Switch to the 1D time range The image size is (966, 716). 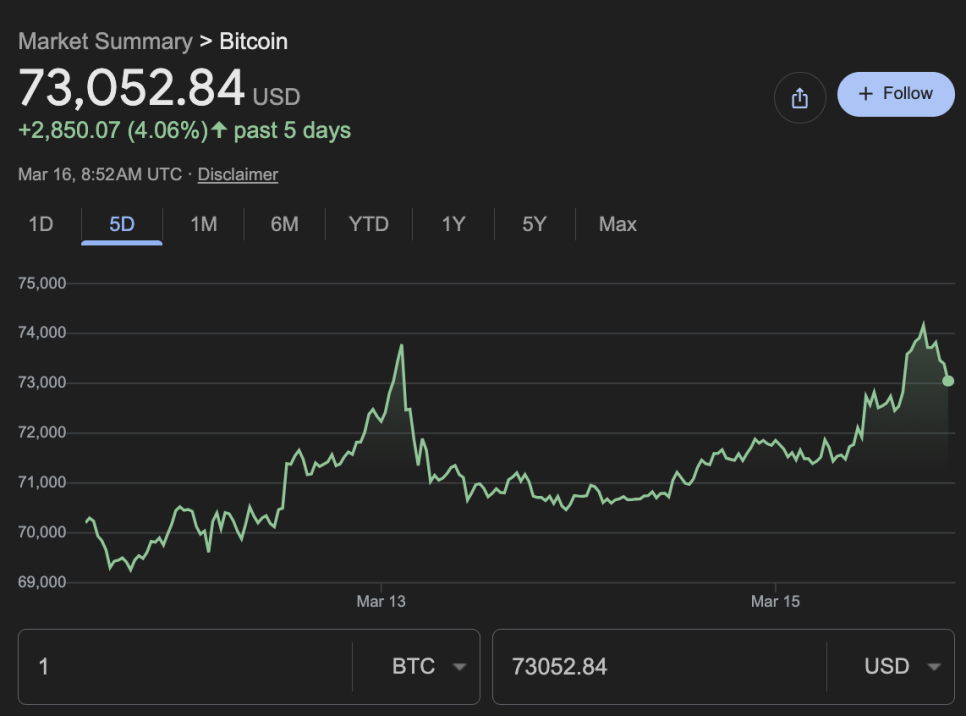[41, 224]
